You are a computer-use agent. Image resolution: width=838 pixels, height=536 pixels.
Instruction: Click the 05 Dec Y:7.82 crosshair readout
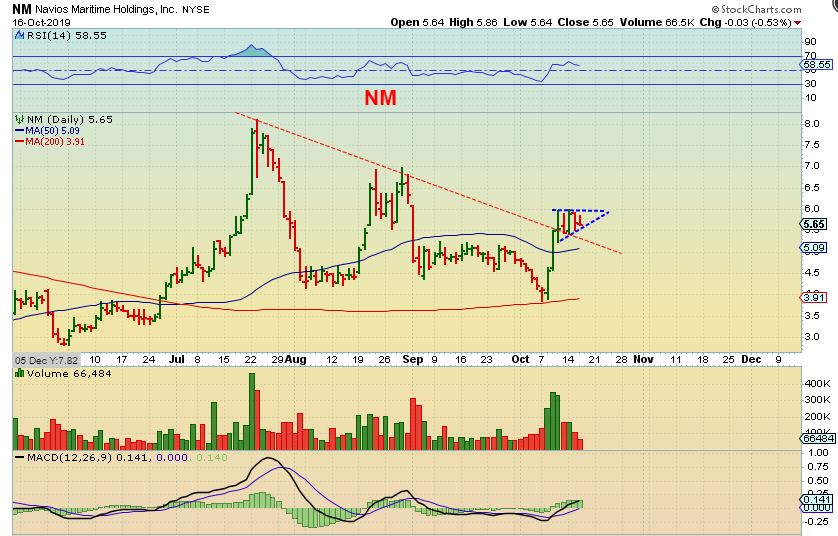pyautogui.click(x=46, y=360)
